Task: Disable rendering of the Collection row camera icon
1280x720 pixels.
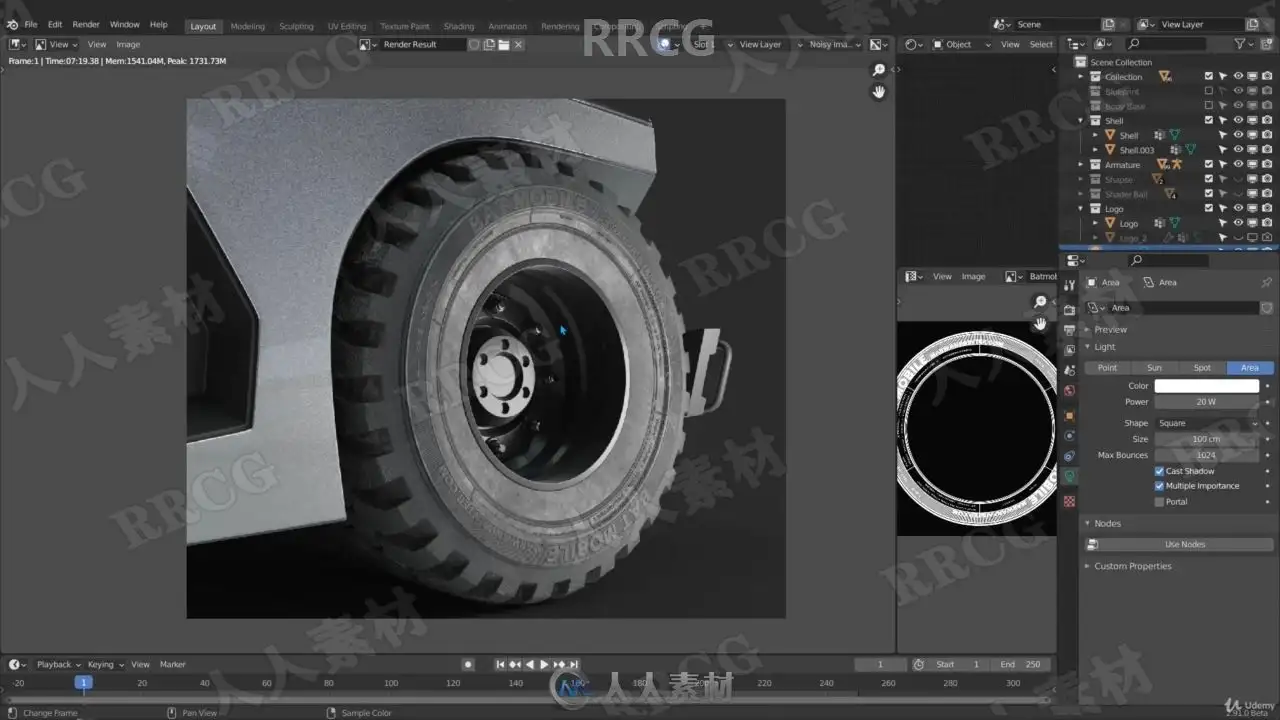Action: 1267,77
